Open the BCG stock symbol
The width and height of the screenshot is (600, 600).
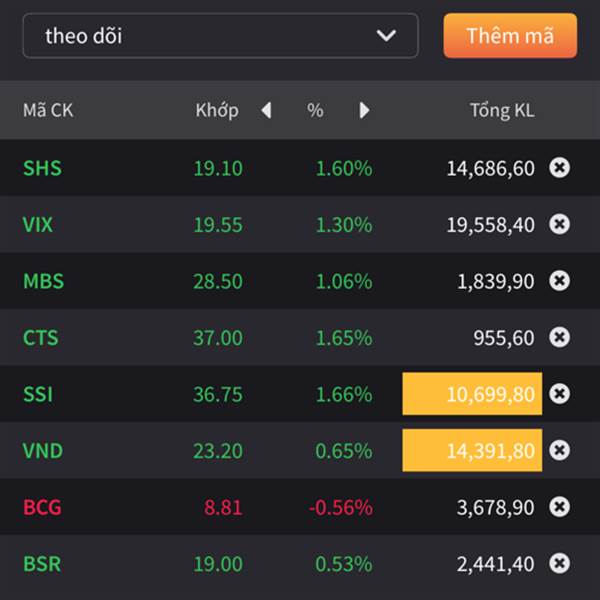coord(42,507)
